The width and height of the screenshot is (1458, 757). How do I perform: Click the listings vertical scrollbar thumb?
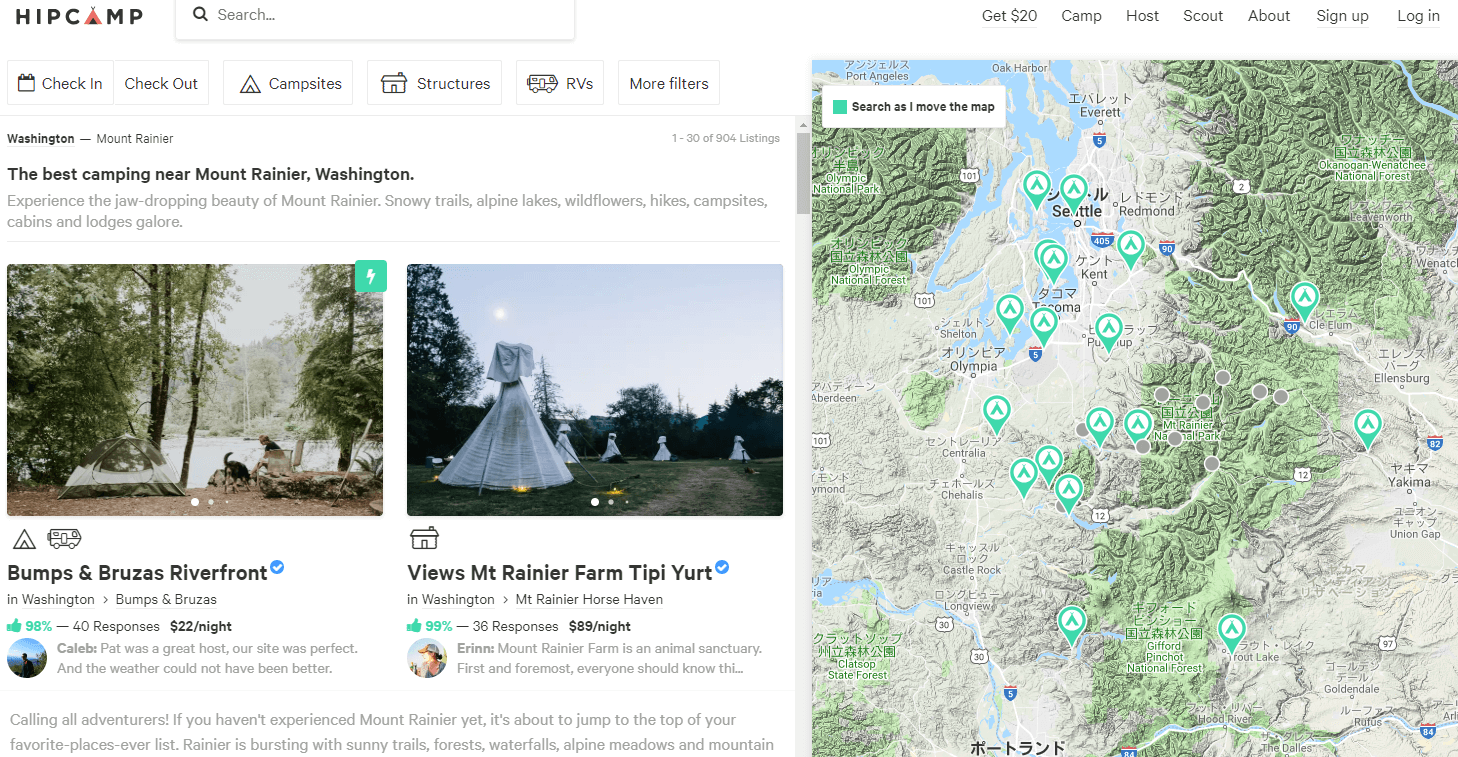point(803,172)
